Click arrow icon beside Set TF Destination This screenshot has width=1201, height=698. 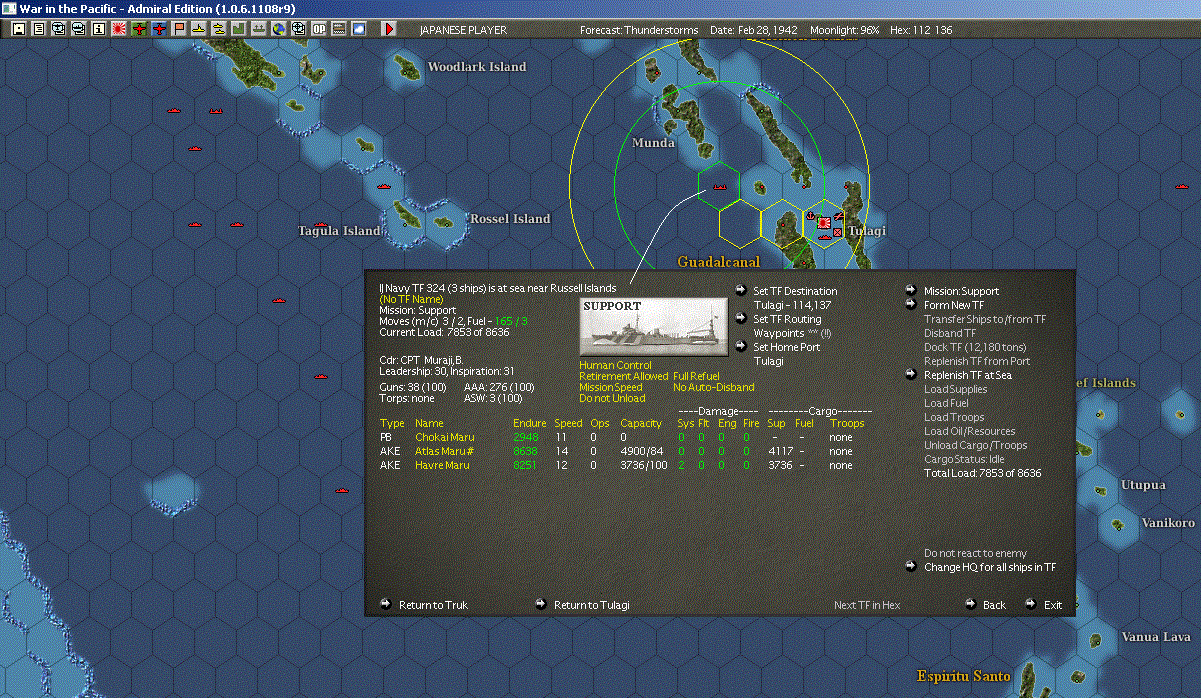coord(740,291)
